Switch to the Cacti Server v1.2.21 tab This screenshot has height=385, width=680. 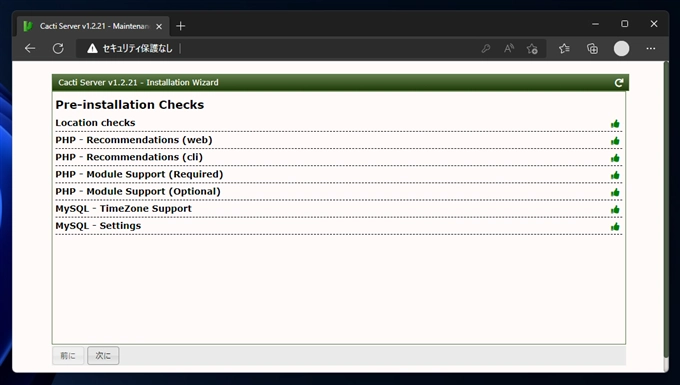click(x=93, y=26)
